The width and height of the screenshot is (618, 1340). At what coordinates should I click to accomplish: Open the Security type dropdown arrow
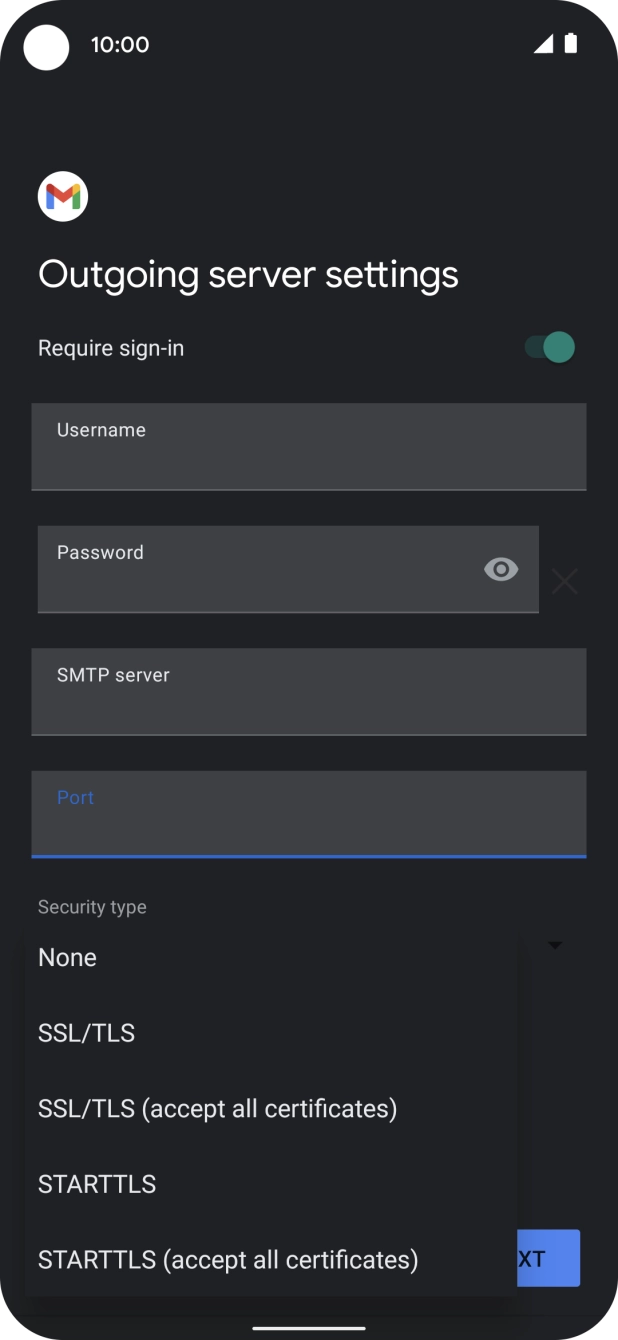point(556,944)
